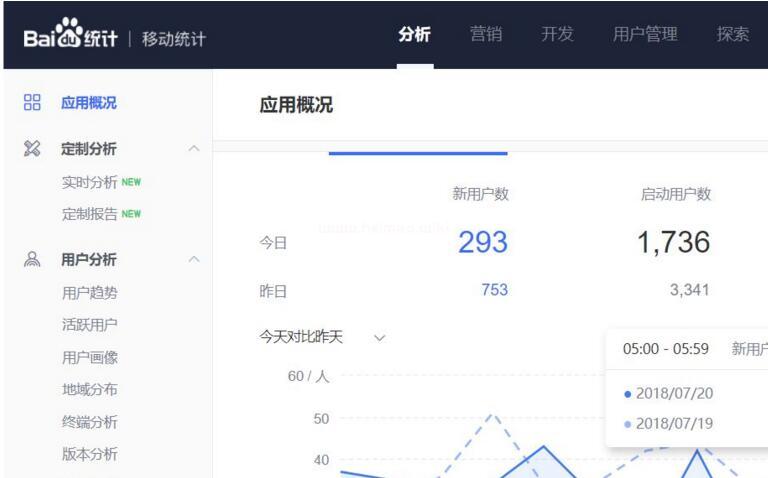Go to the 用户管理 tab
768x478 pixels.
click(x=645, y=34)
